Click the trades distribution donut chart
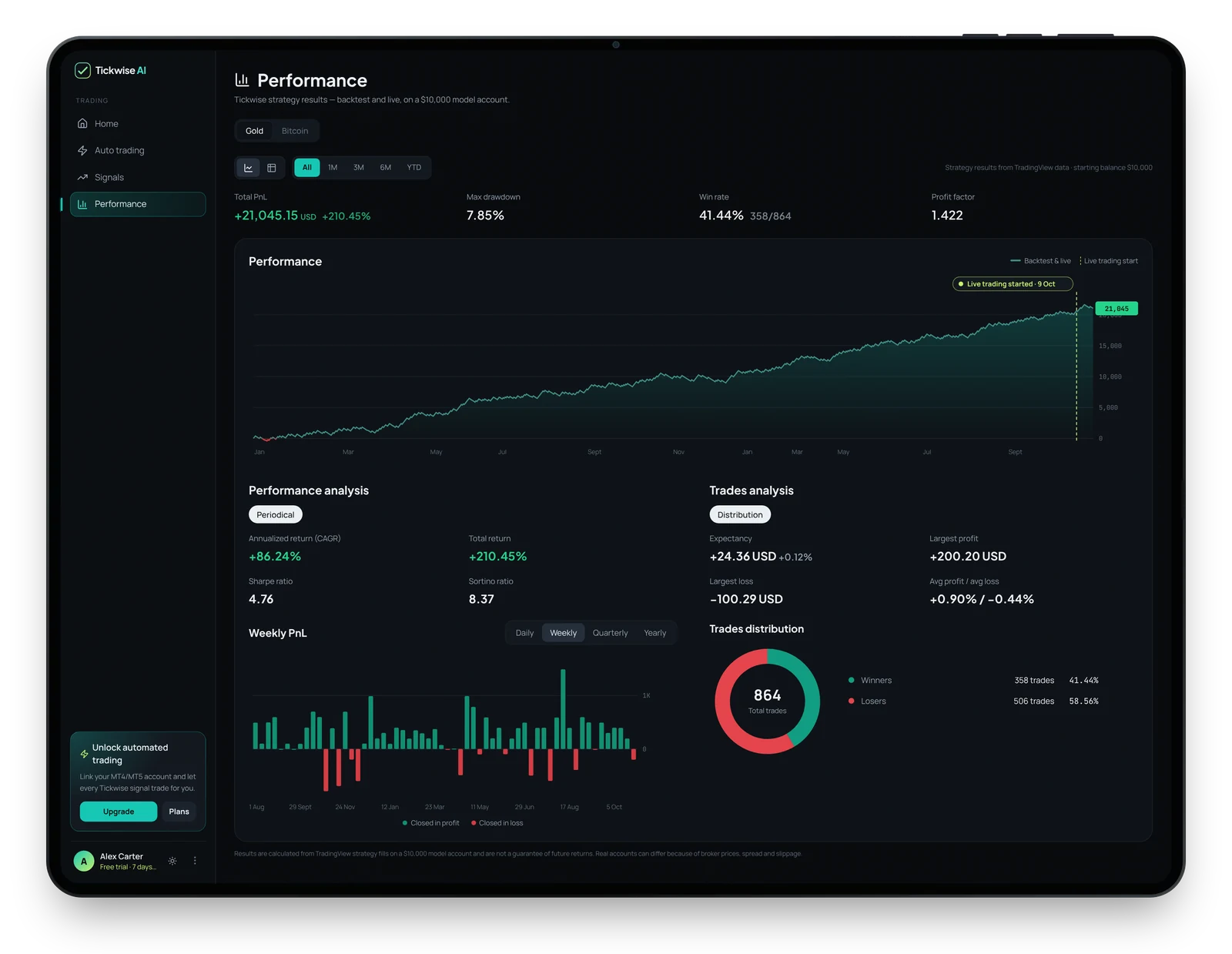The image size is (1232, 954). point(768,701)
